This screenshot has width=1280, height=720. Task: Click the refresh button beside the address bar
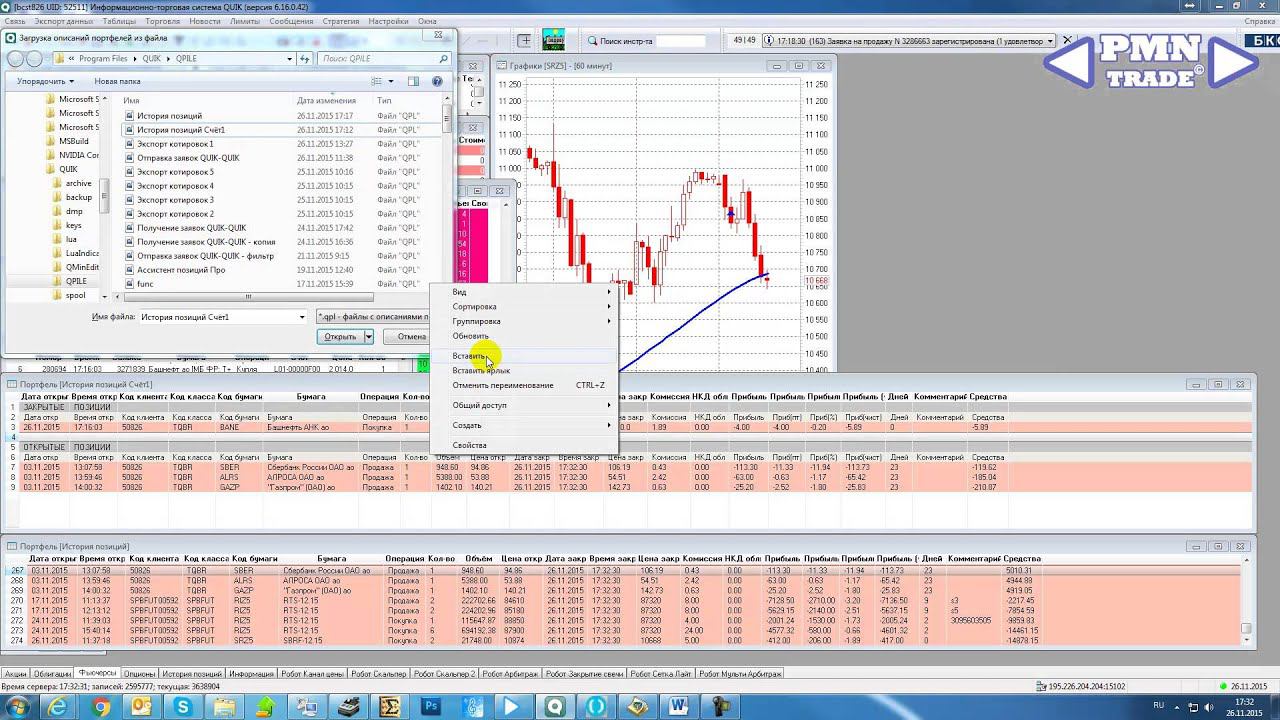(x=304, y=59)
